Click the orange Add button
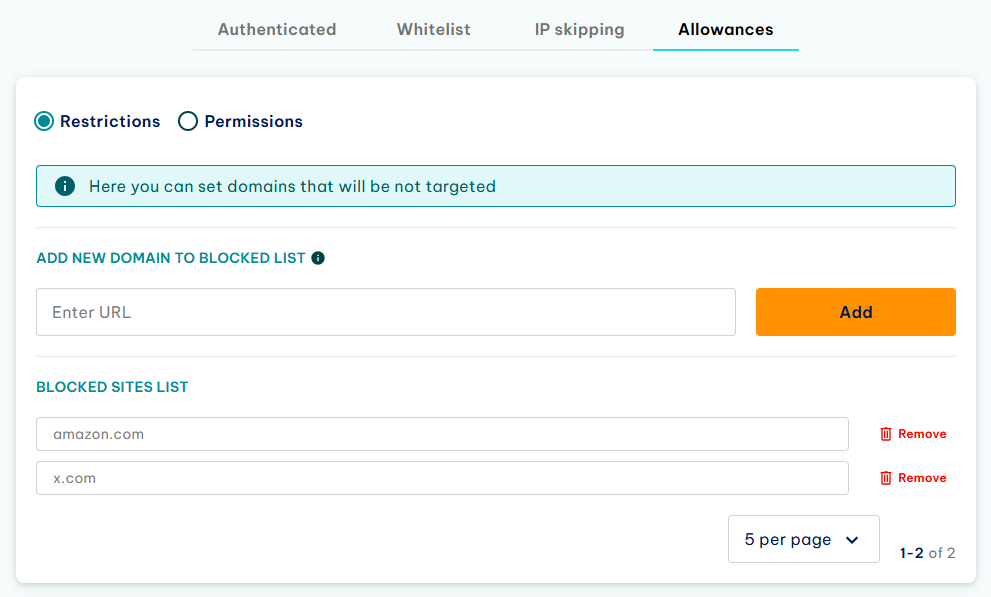The height and width of the screenshot is (597, 991). (x=856, y=312)
